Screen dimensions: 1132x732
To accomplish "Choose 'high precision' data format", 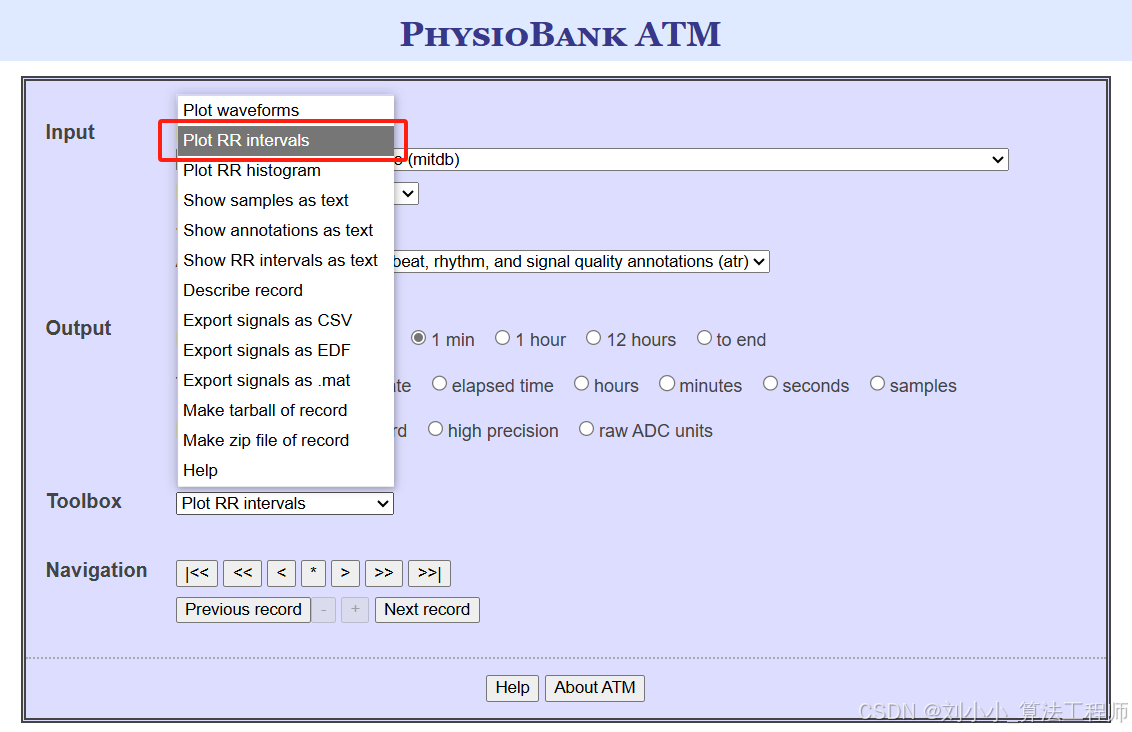I will point(435,429).
